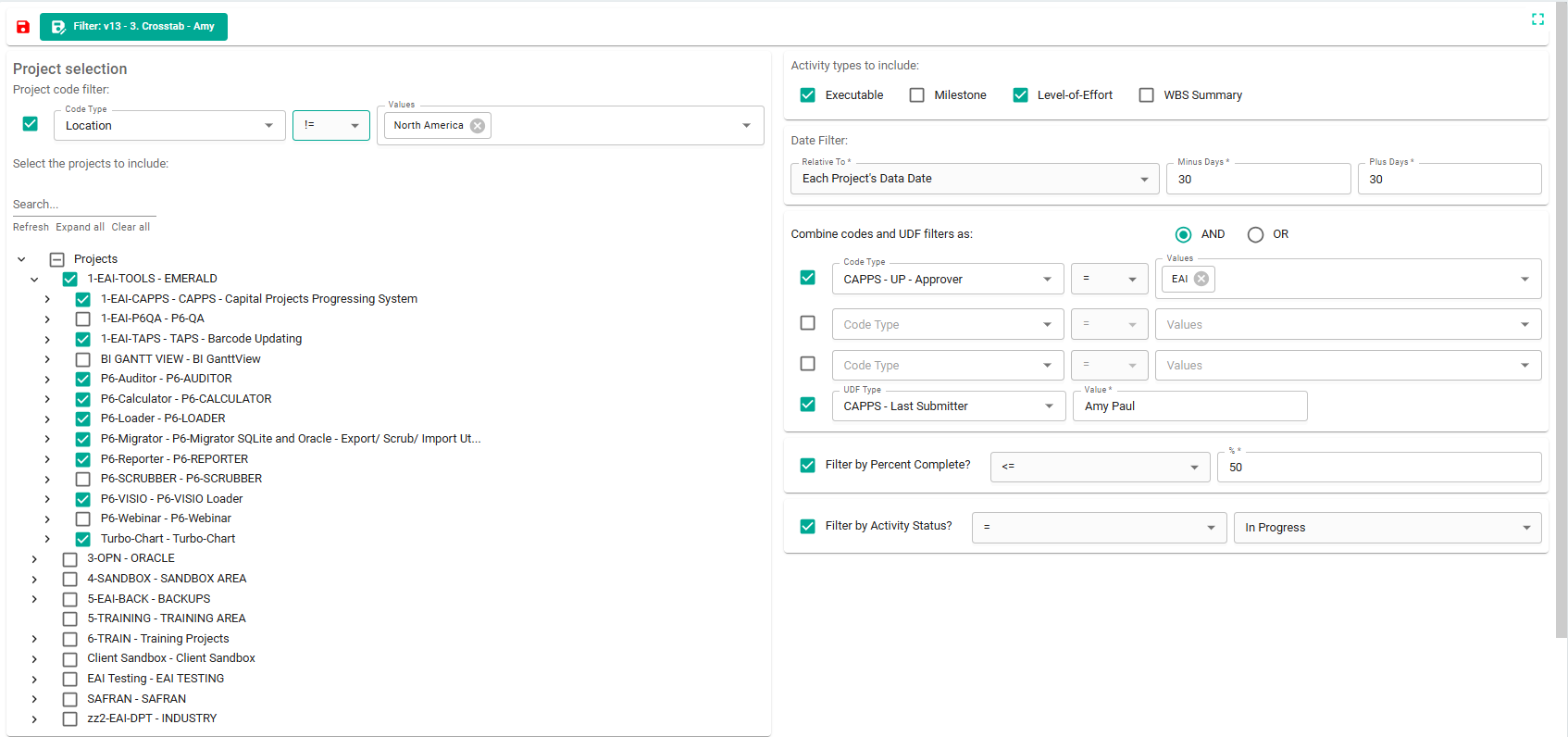The image size is (1568, 737).
Task: Click the vertical page scrollbar
Action: [x=1561, y=324]
